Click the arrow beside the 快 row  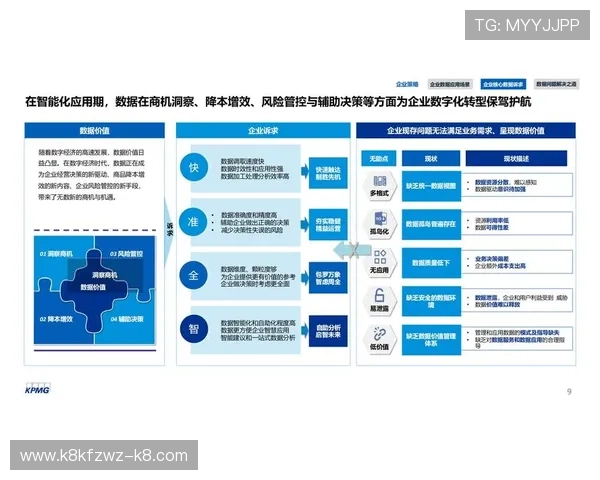click(x=305, y=170)
